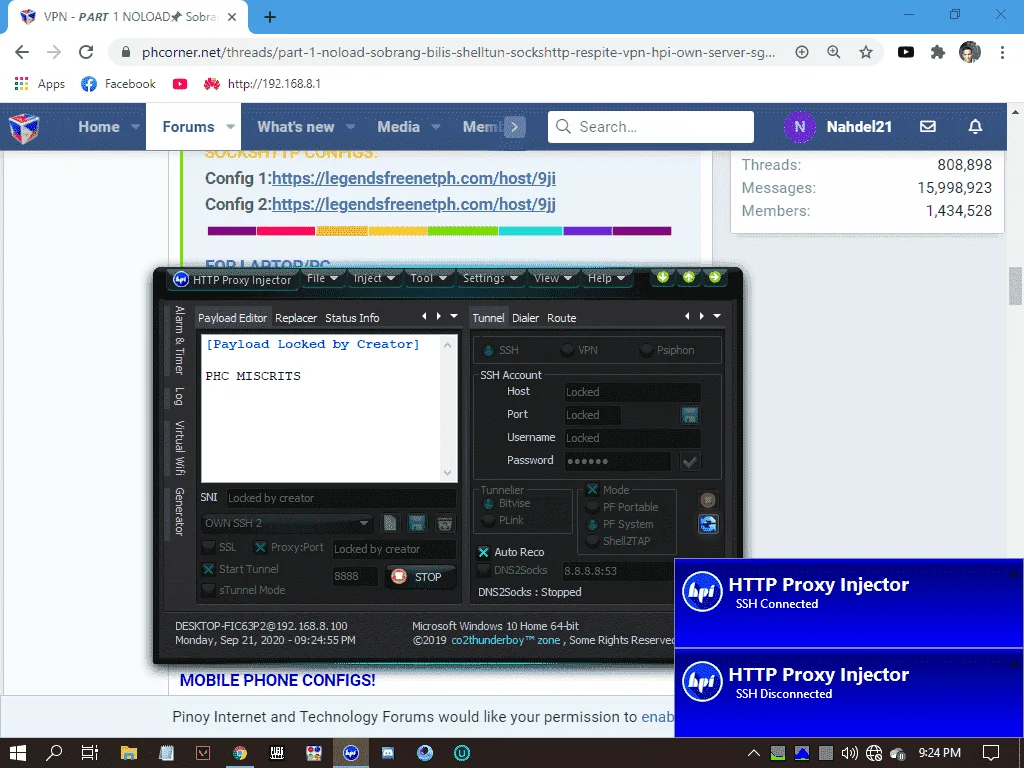Switch to the Status Info tab
1024x768 pixels.
pyautogui.click(x=352, y=318)
